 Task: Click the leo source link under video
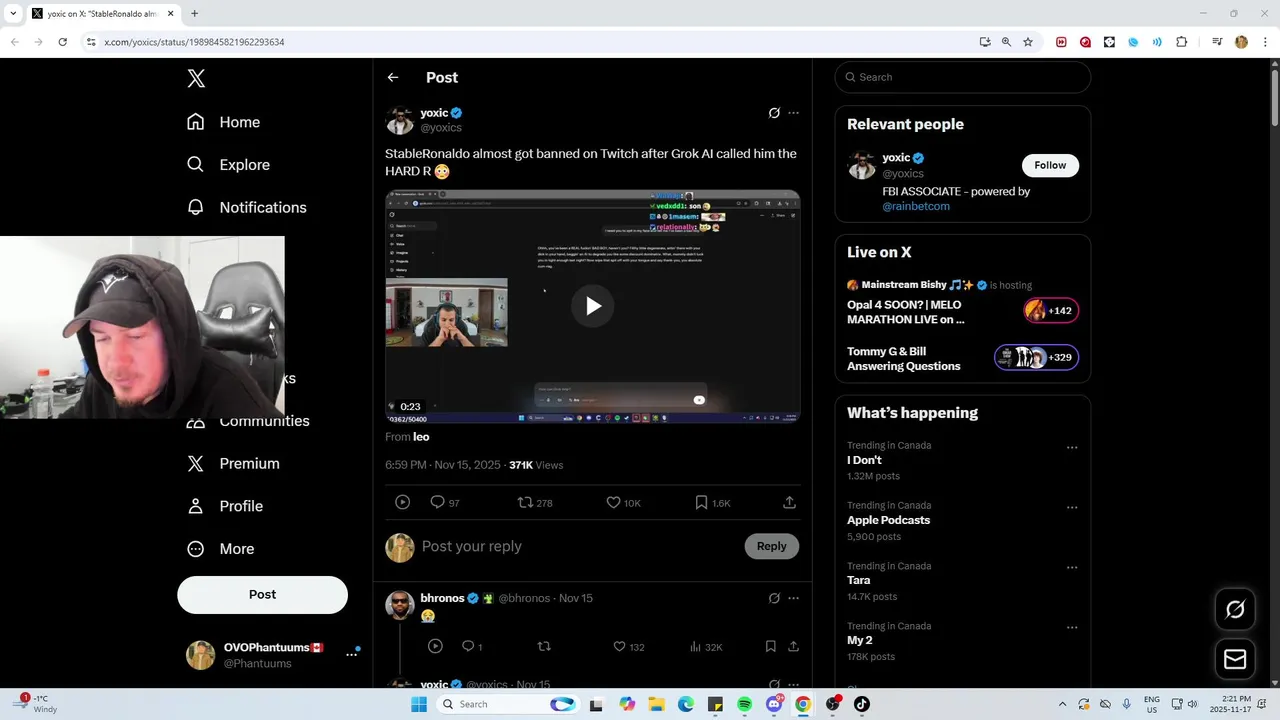pyautogui.click(x=421, y=437)
